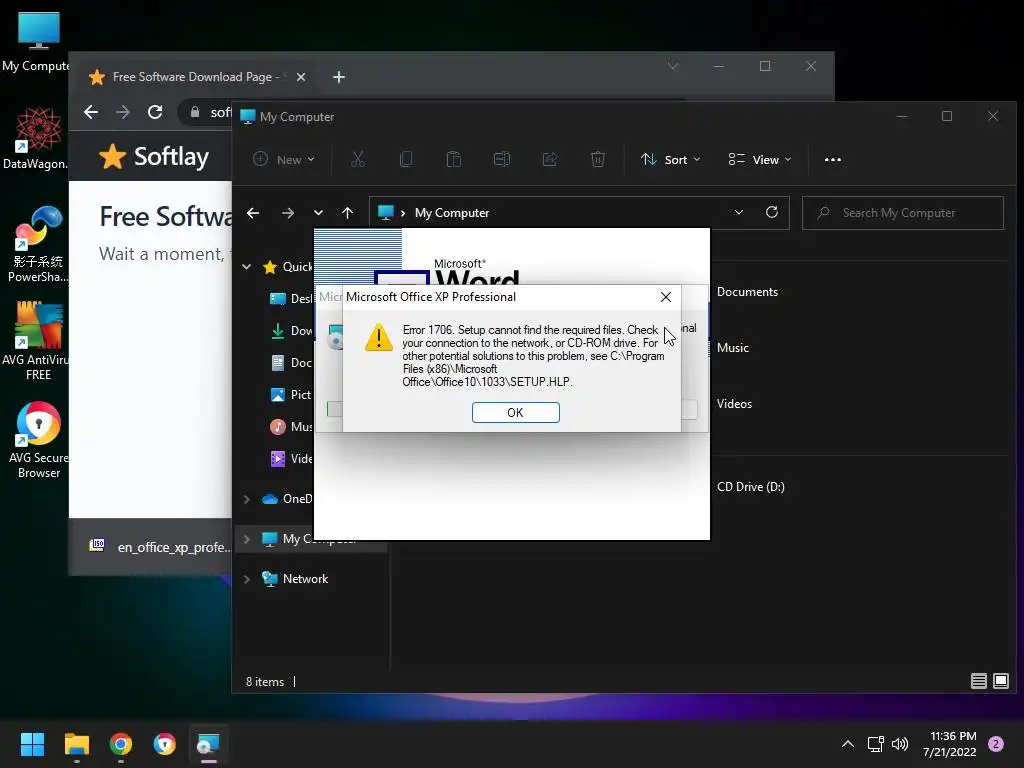Click OK in the Error 1706 dialog
The height and width of the screenshot is (768, 1024).
515,412
